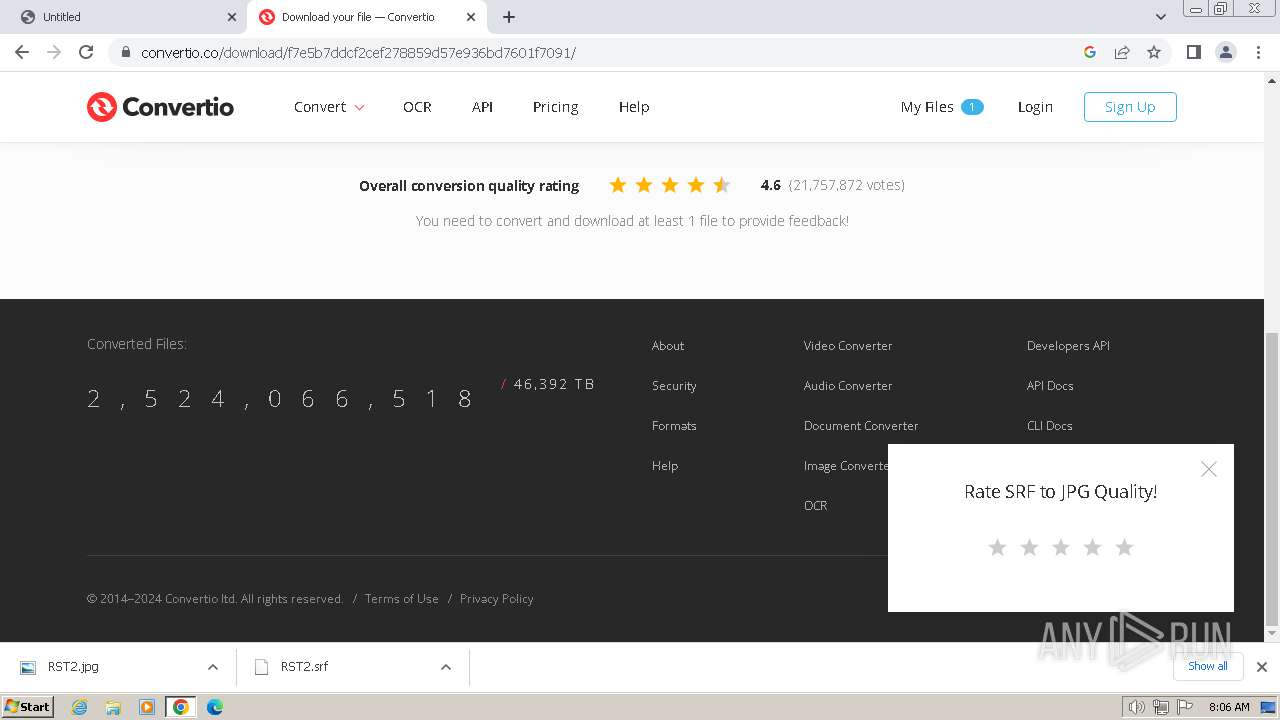View site security lock icon
Screen dimensions: 1280x720
pos(125,52)
